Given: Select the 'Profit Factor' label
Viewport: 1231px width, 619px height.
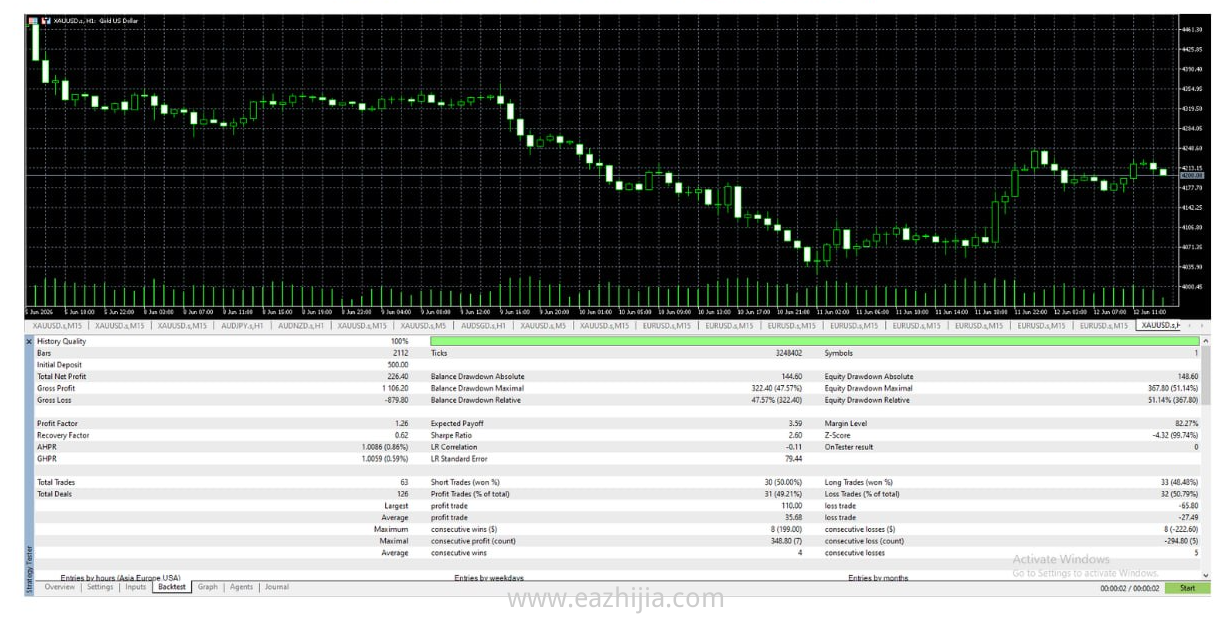Looking at the screenshot, I should [x=56, y=424].
